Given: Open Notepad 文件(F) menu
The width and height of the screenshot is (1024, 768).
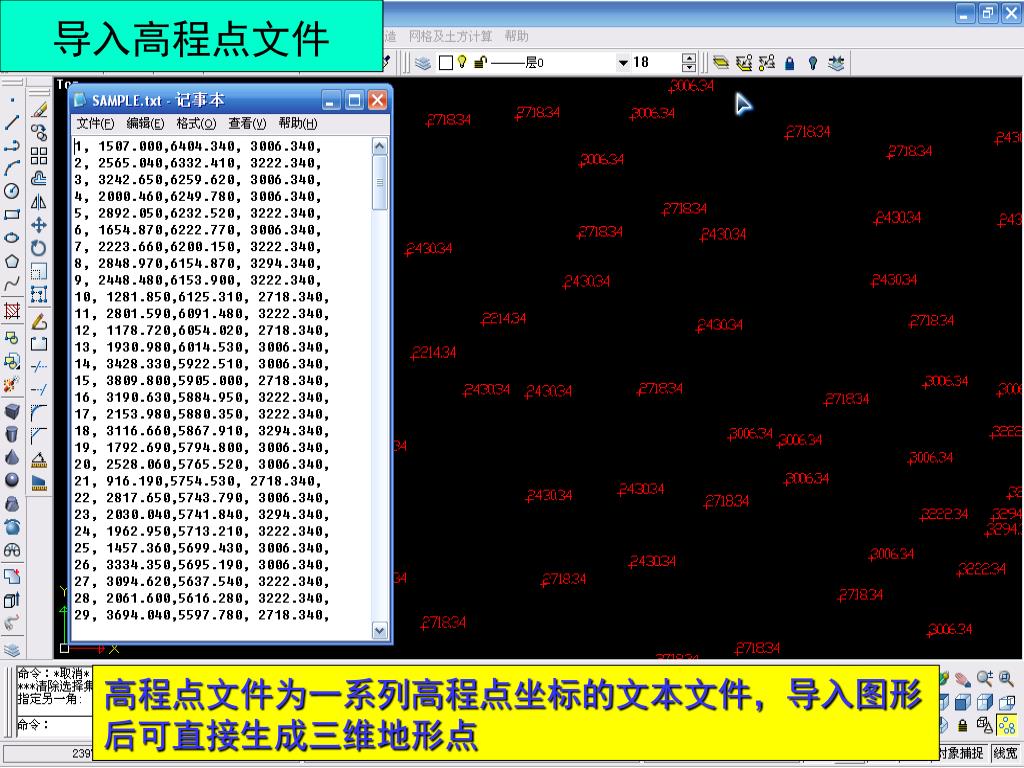Looking at the screenshot, I should pyautogui.click(x=95, y=123).
